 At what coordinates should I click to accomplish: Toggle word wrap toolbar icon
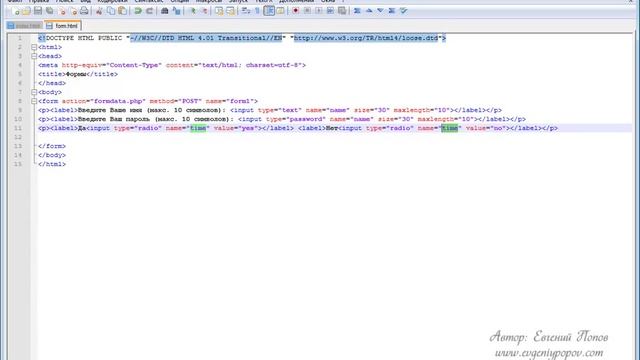(x=246, y=11)
